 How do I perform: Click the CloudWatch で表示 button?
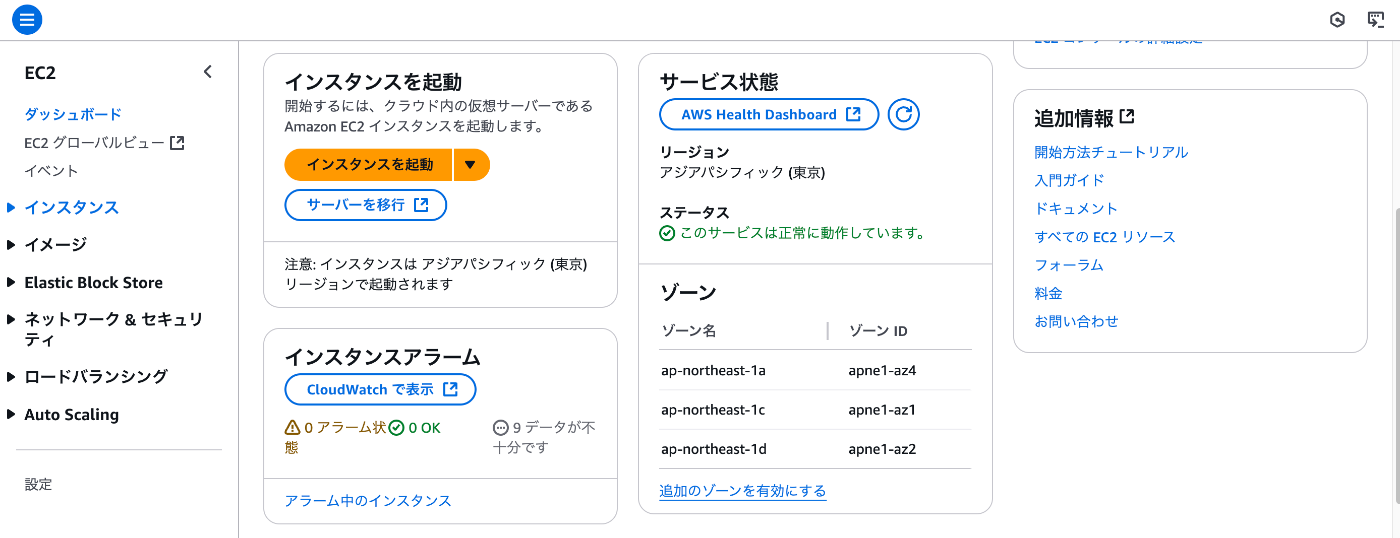pyautogui.click(x=380, y=389)
